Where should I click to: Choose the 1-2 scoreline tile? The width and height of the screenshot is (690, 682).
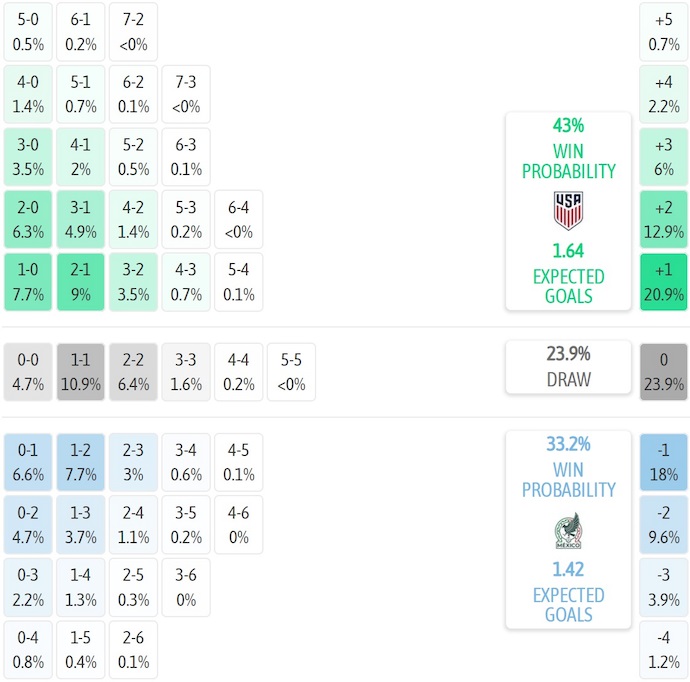click(x=81, y=462)
